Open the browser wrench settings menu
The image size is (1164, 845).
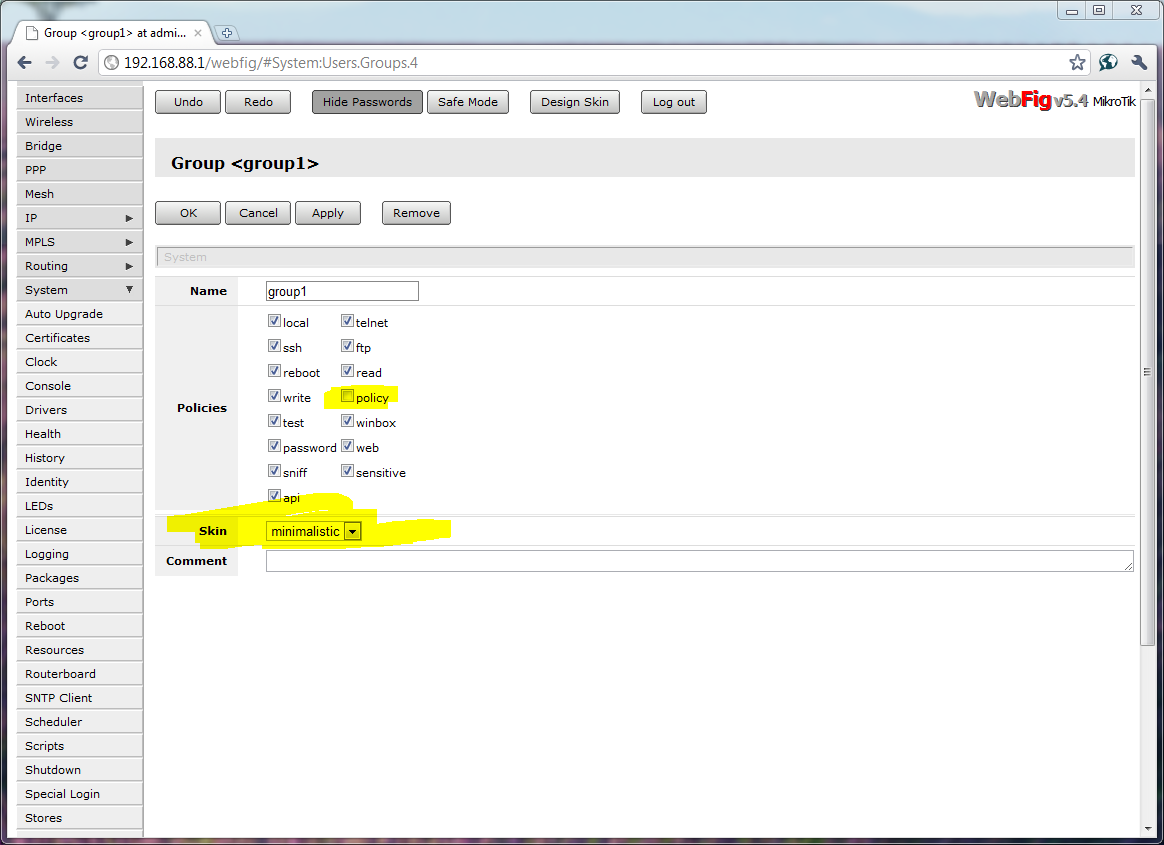1139,62
